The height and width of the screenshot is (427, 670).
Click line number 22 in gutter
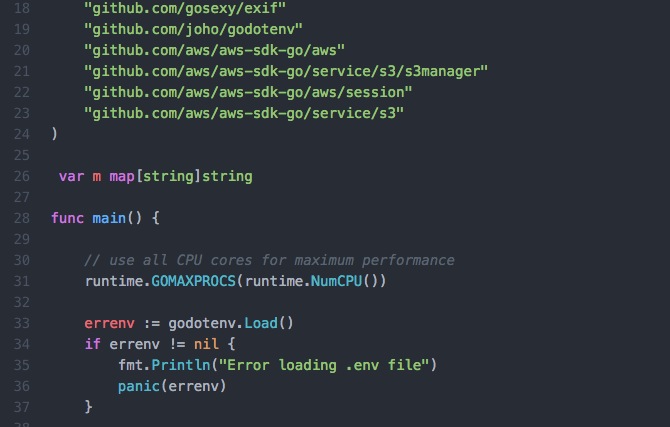coord(22,92)
